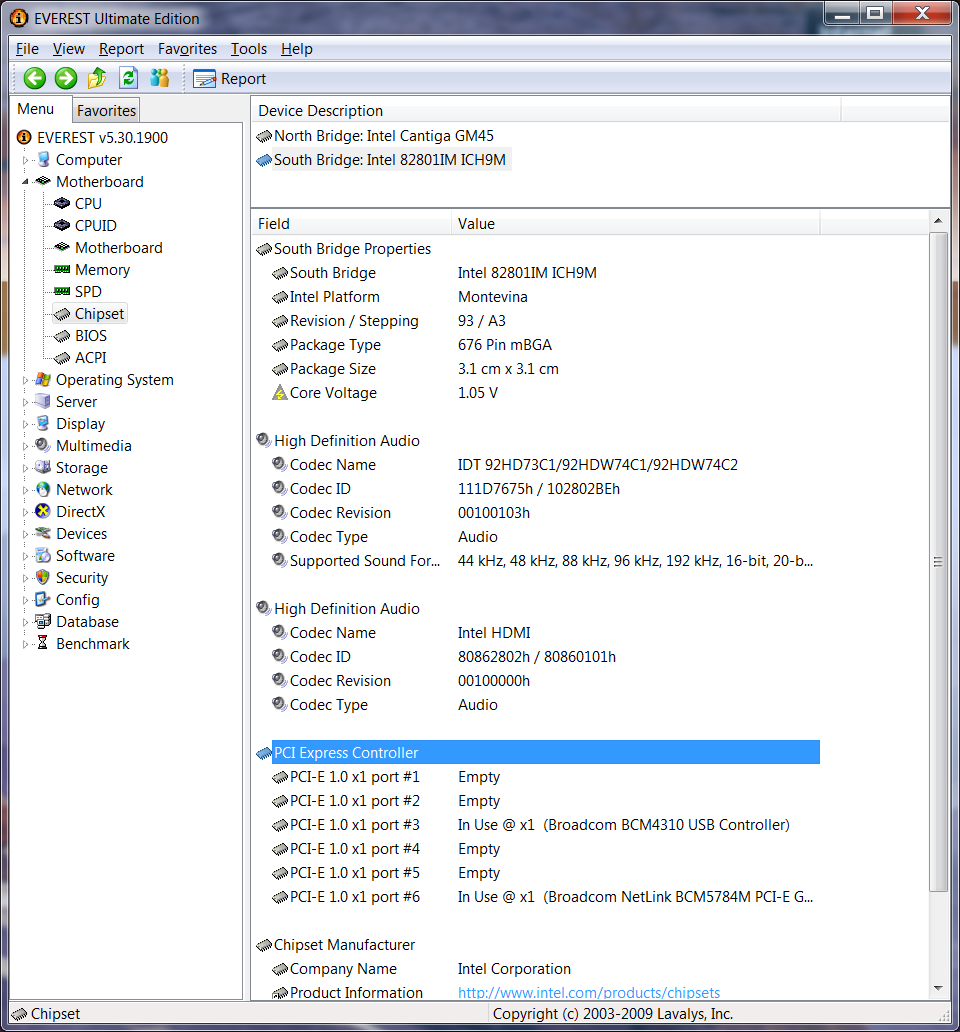Click the Device Description column header

coord(546,111)
